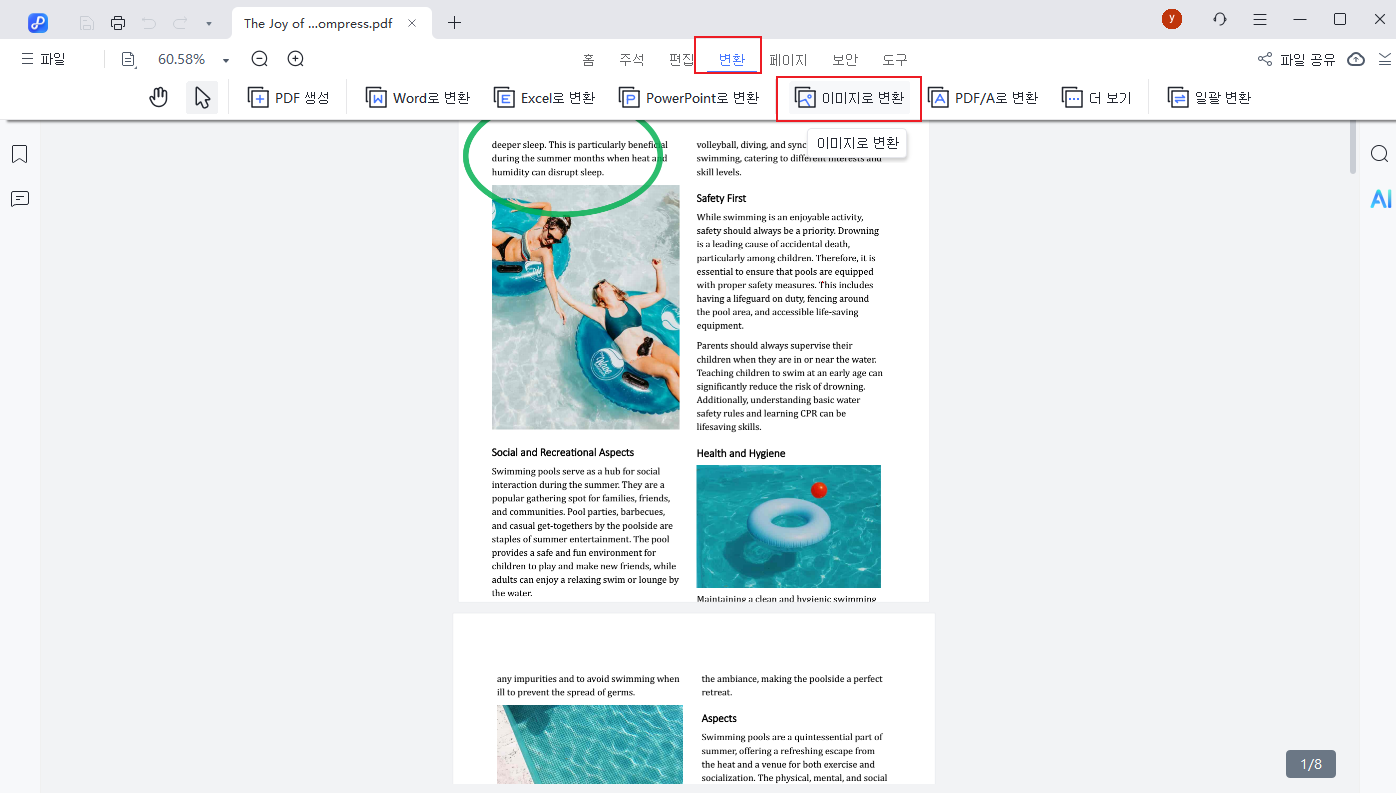Click the Word로 변환 button
The width and height of the screenshot is (1396, 793).
pyautogui.click(x=418, y=97)
